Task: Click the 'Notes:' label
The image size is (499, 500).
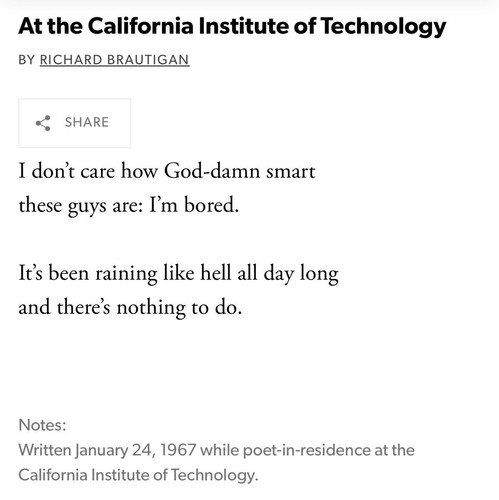Action: point(42,425)
